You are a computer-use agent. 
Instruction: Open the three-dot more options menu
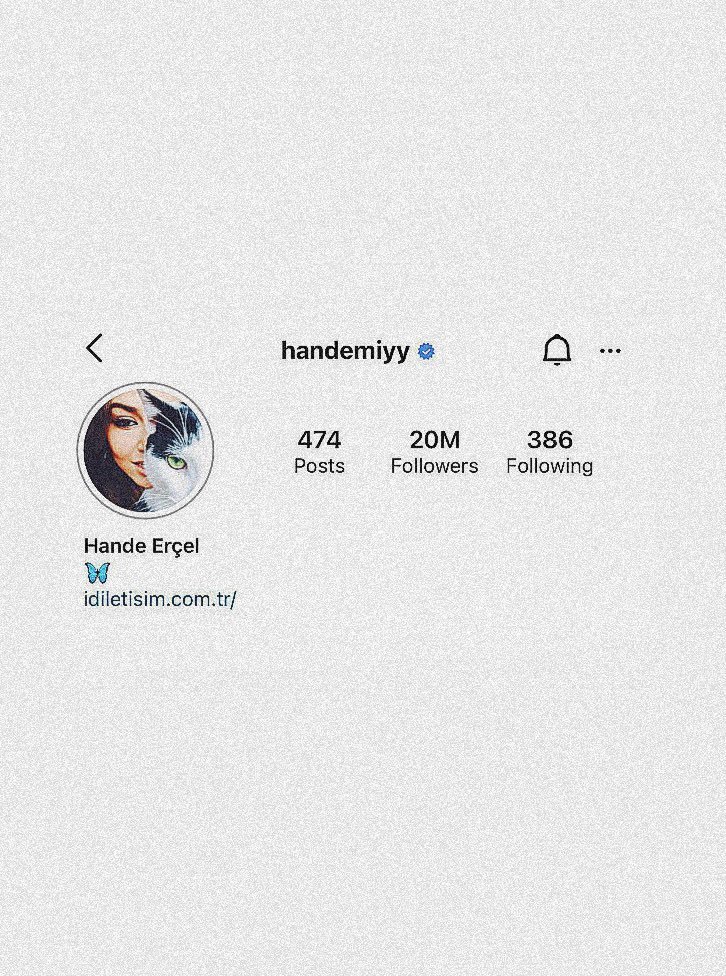point(610,351)
